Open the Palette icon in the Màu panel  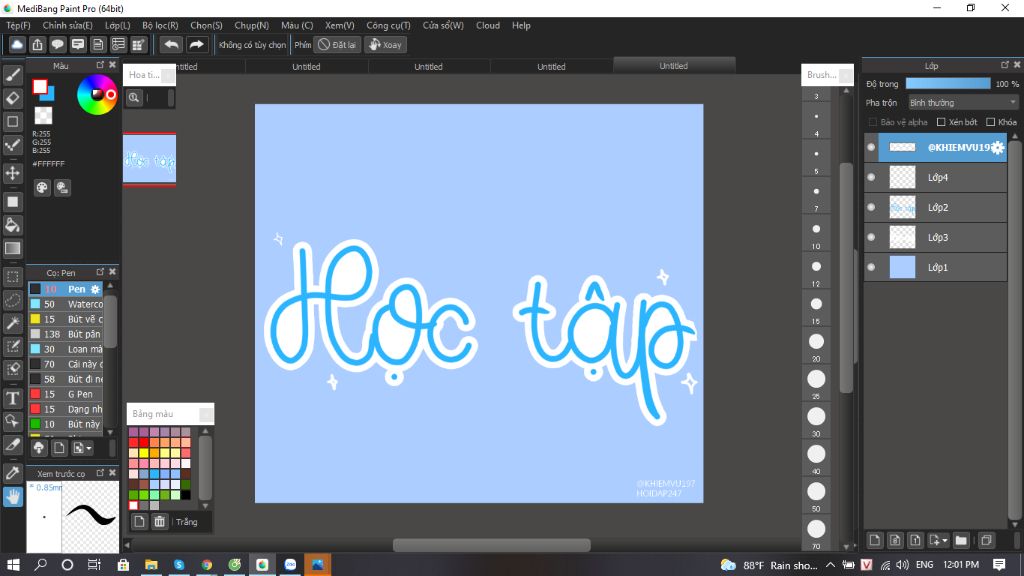coord(42,188)
